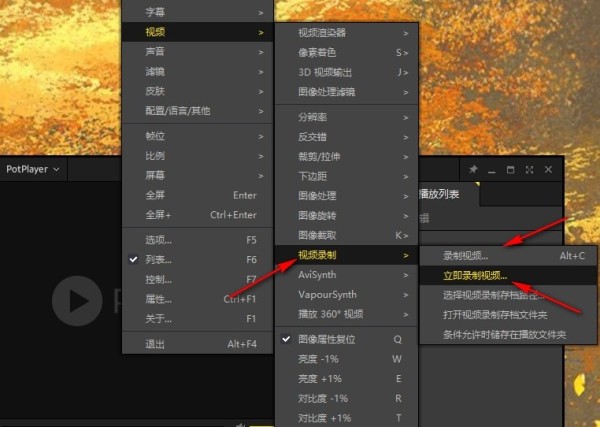Expand the 屏幕 submenu

[x=197, y=176]
